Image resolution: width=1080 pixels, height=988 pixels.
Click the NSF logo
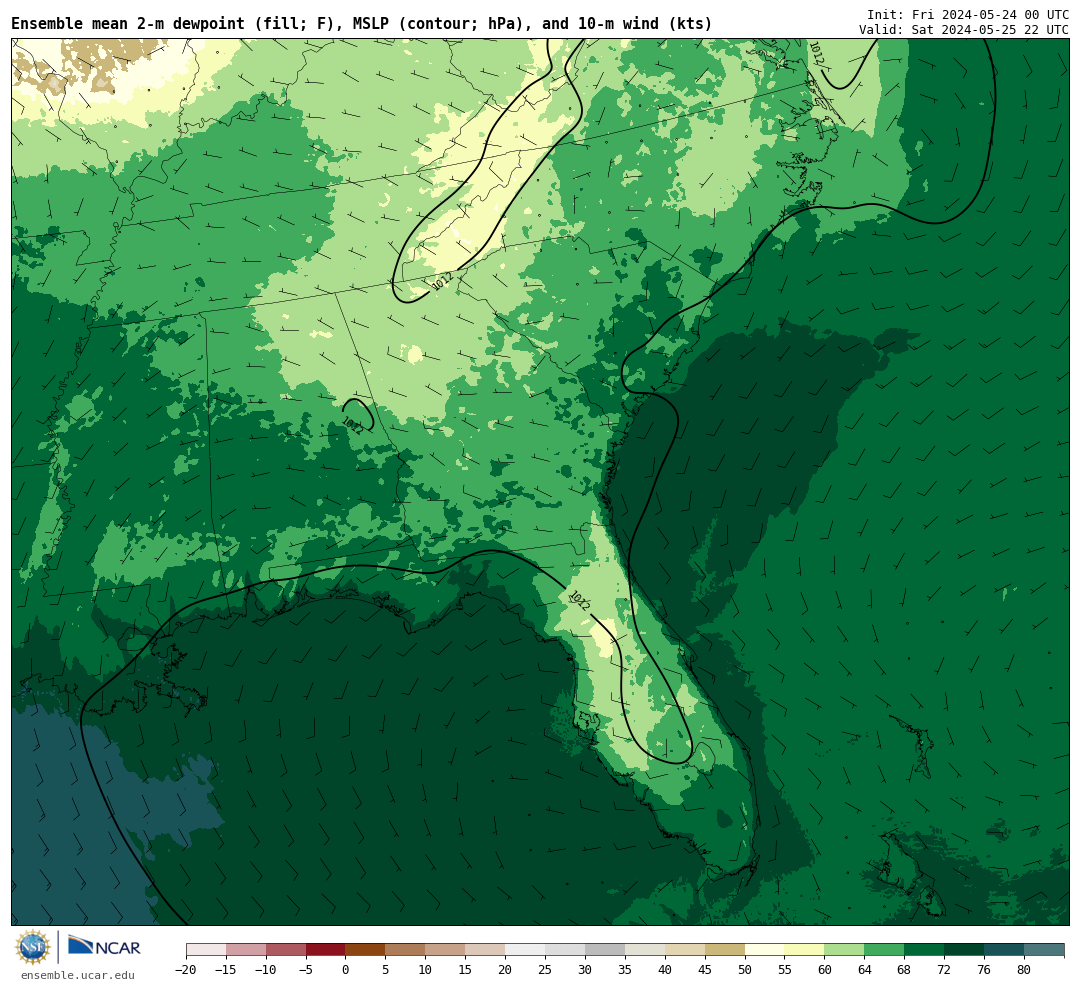coord(33,947)
